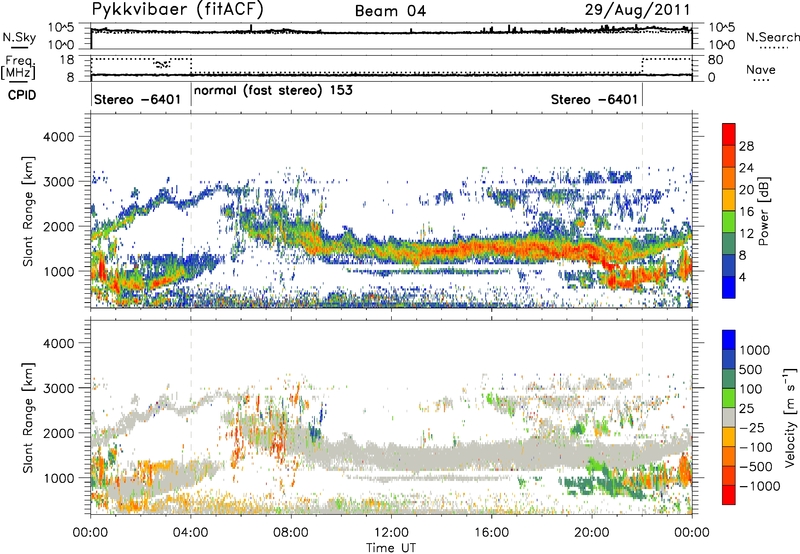Click the Pykkvibaer (fitACF) title text
Image resolution: width=800 pixels, height=554 pixels.
[178, 10]
